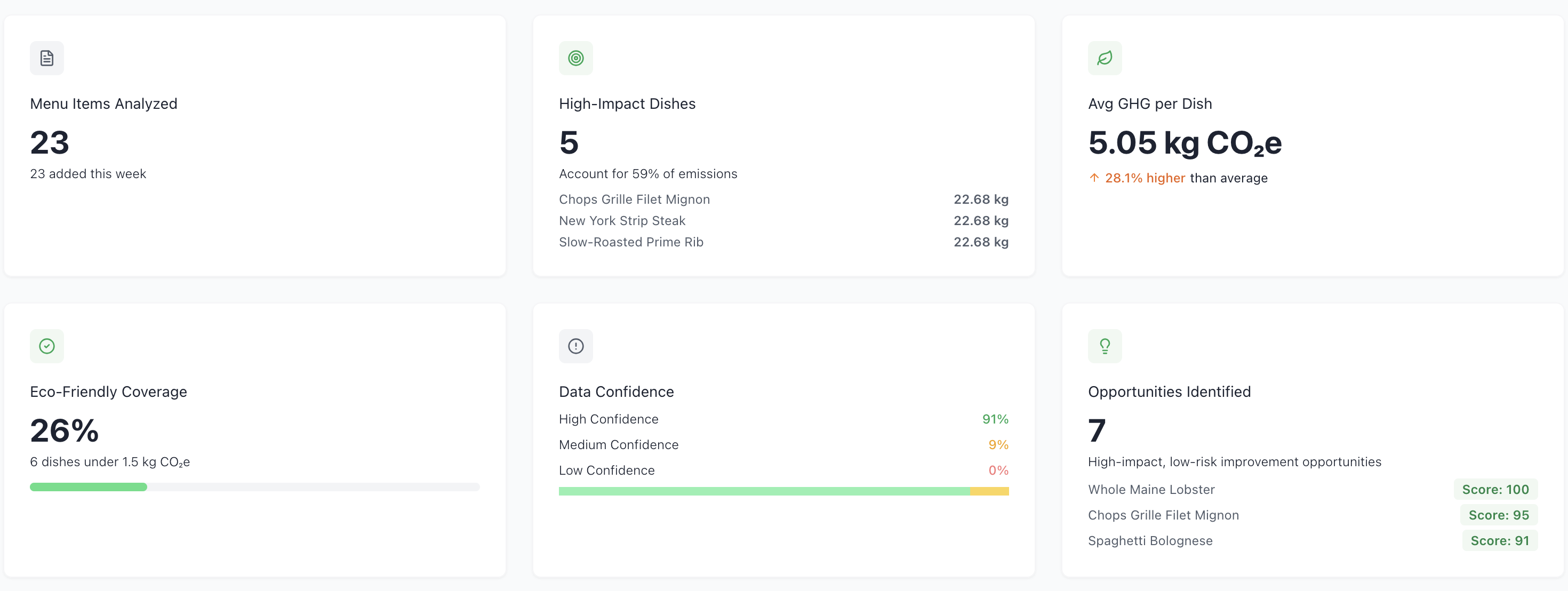Click the lightbulb icon on Opportunities Identified card

(1105, 346)
